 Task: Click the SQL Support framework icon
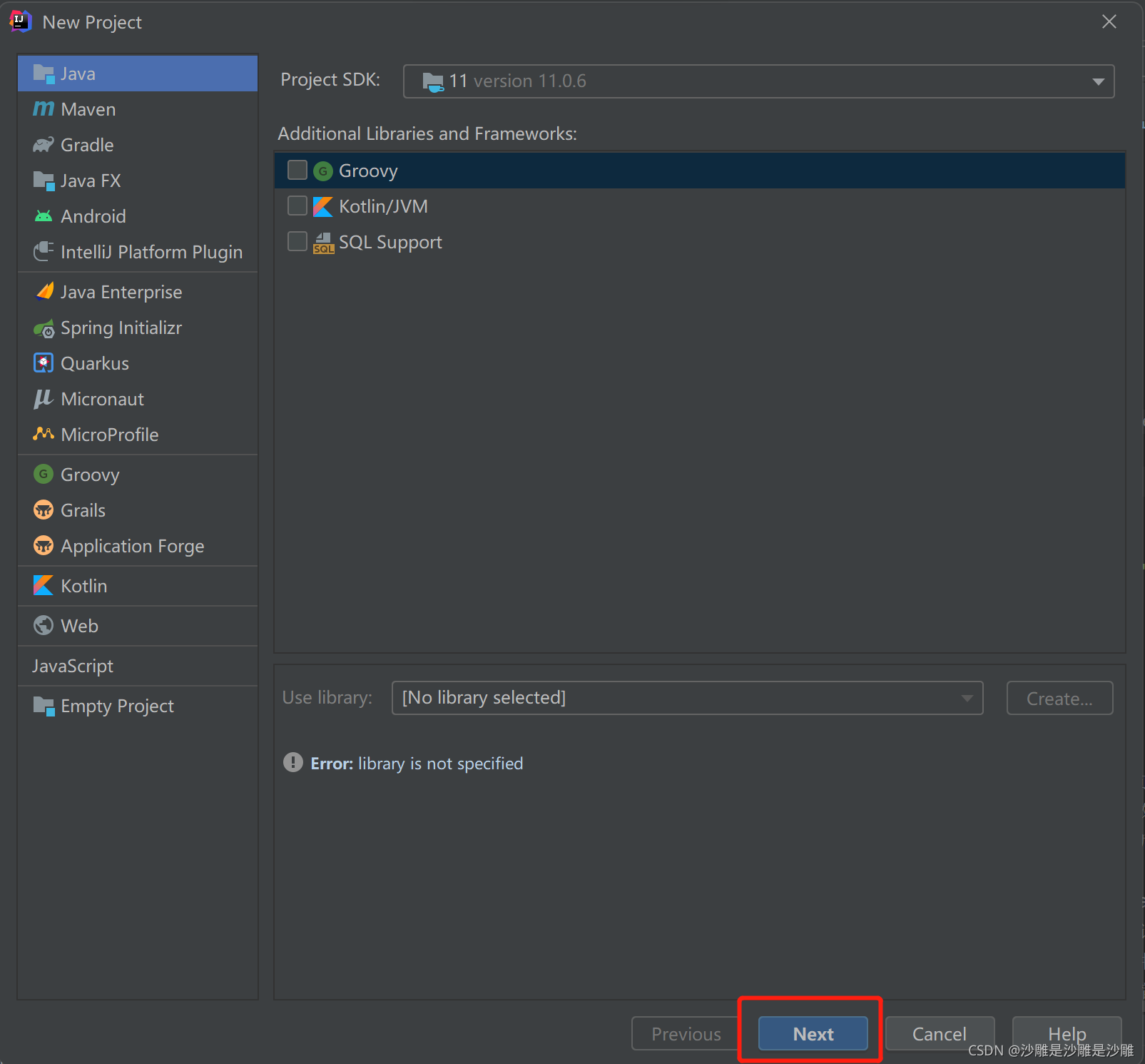click(324, 243)
